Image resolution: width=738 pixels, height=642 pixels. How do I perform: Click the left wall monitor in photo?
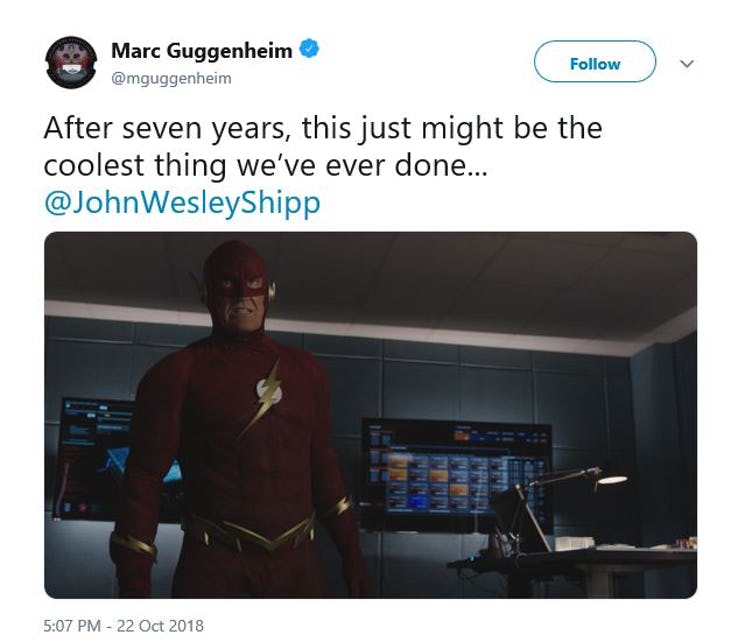96,458
